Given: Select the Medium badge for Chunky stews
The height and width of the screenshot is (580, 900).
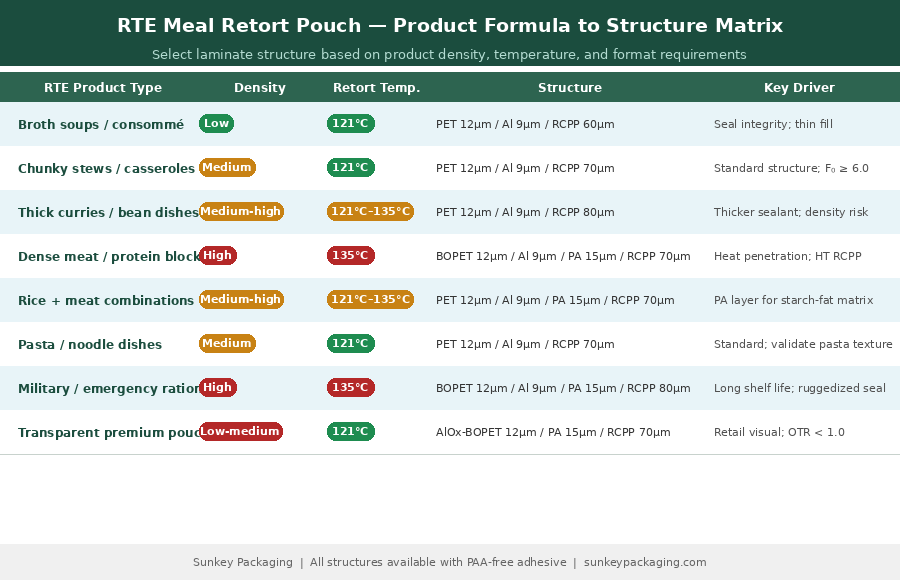Looking at the screenshot, I should coord(227,168).
